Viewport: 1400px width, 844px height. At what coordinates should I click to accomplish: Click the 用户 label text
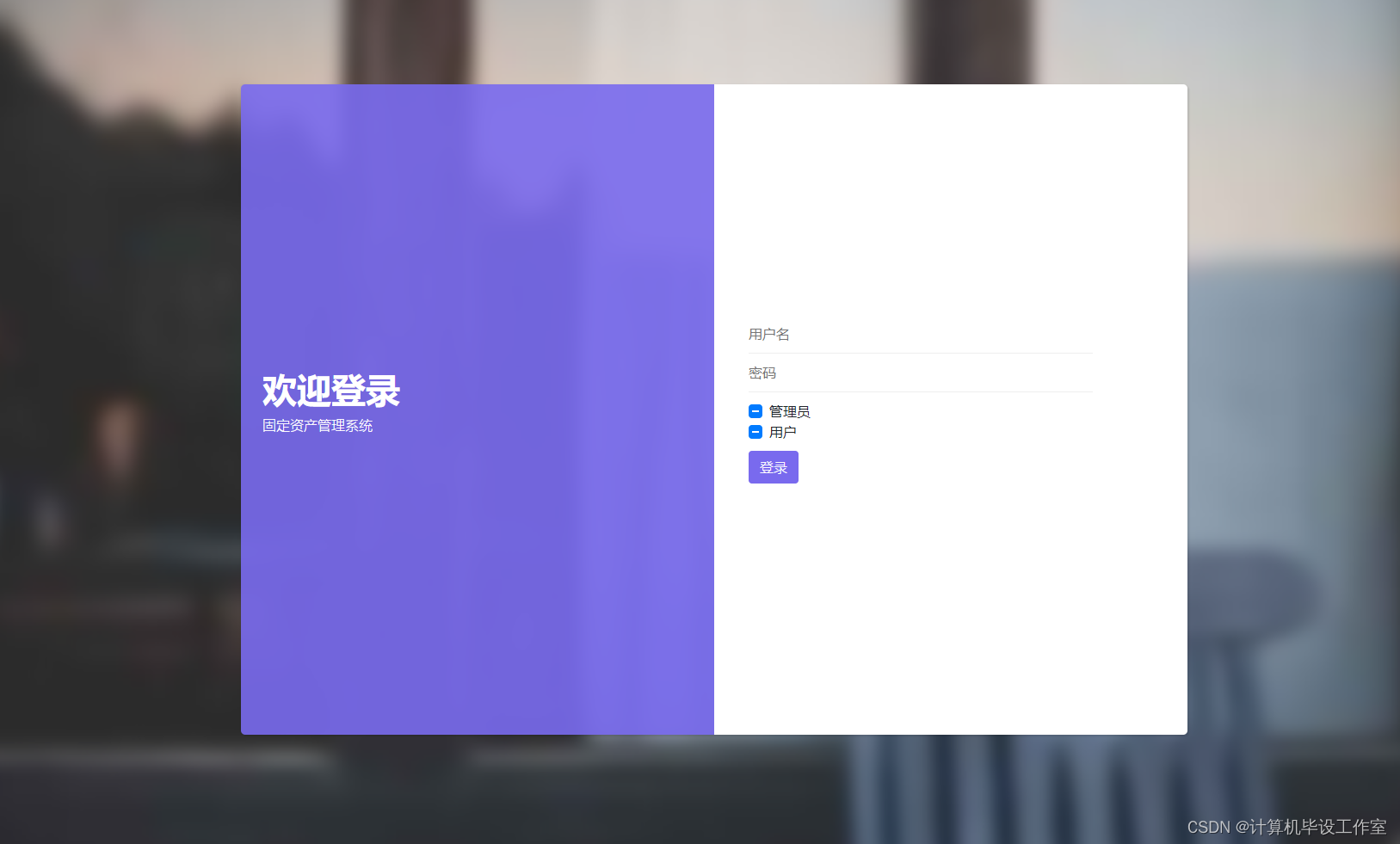click(x=782, y=432)
